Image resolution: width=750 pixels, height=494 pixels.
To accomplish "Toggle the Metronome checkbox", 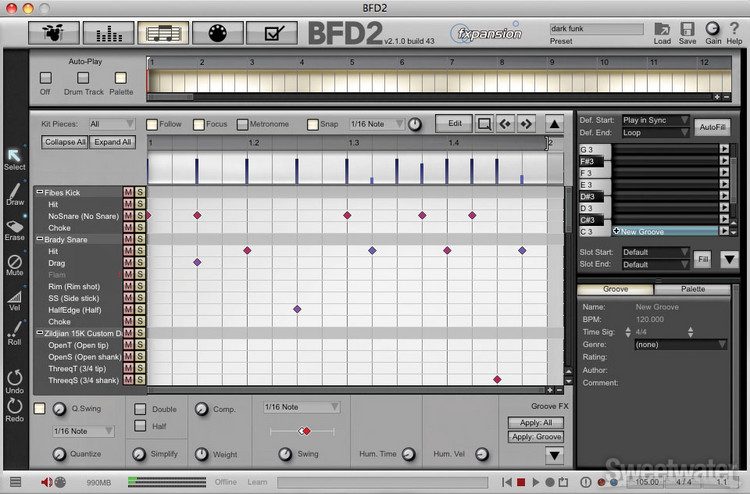I will 243,124.
